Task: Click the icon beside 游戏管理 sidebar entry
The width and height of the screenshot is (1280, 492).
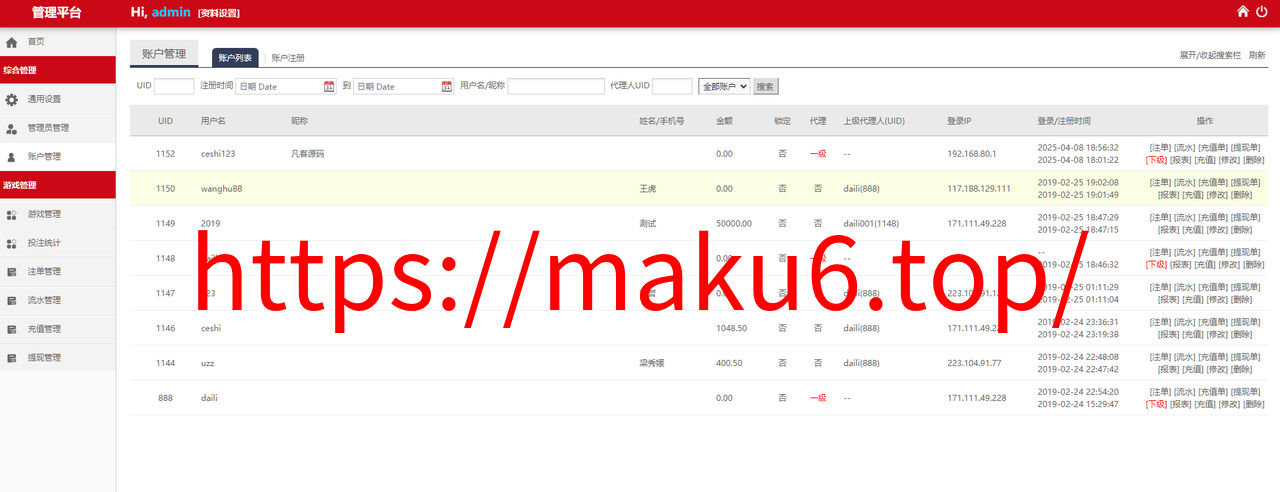Action: point(12,214)
